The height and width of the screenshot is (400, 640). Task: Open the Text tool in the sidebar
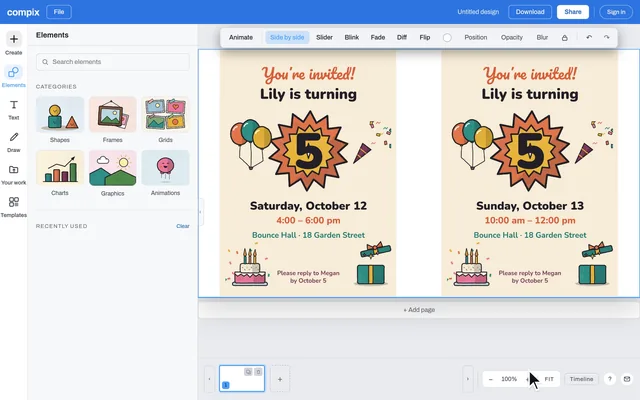13,109
